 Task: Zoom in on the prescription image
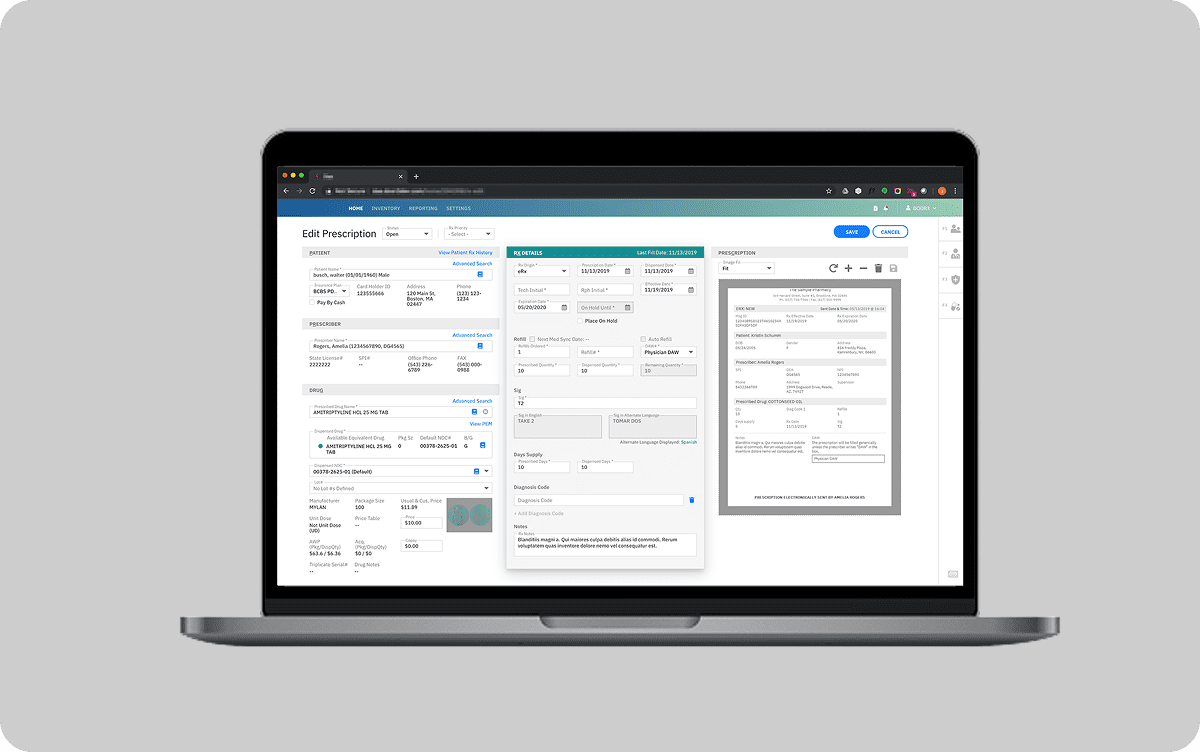(x=848, y=268)
